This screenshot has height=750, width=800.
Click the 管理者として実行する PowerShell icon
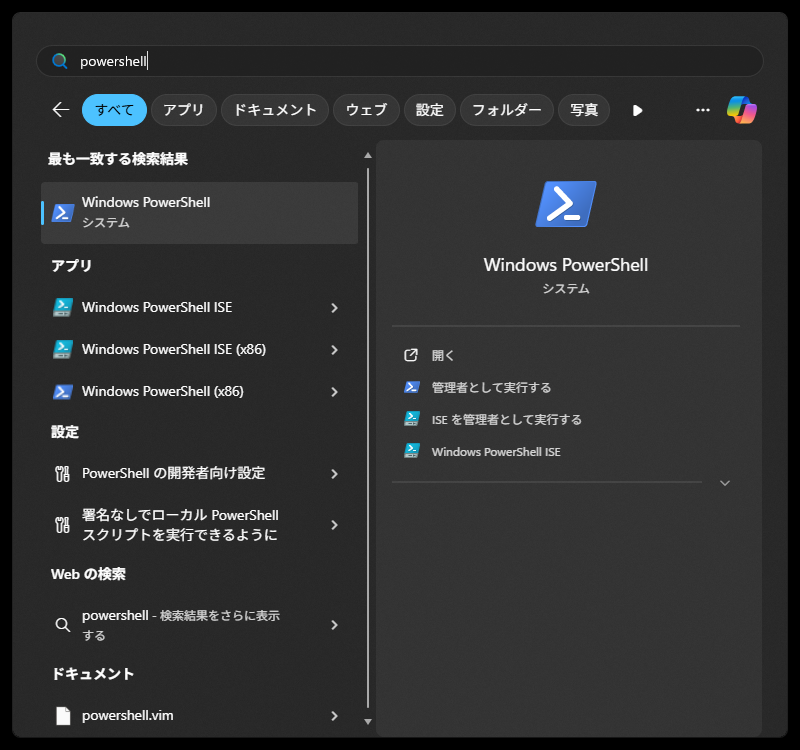[412, 387]
